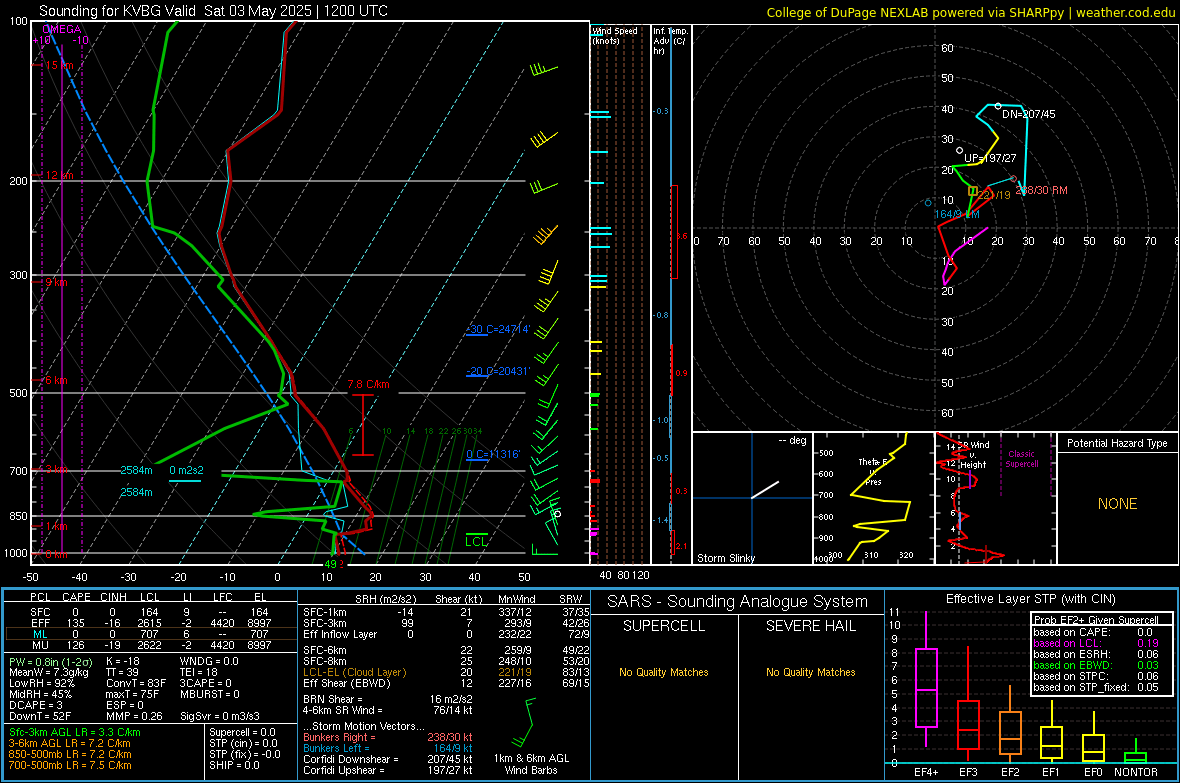Click the 'UP=197/27' hodograph marker label
Image resolution: width=1180 pixels, height=783 pixels.
tap(990, 158)
